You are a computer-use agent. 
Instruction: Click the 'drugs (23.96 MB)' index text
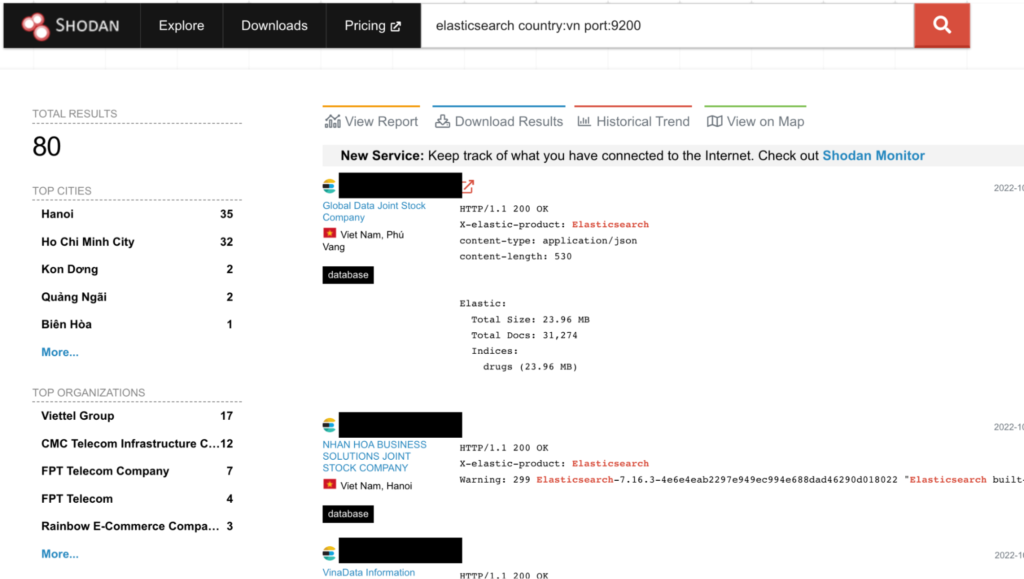click(x=530, y=367)
